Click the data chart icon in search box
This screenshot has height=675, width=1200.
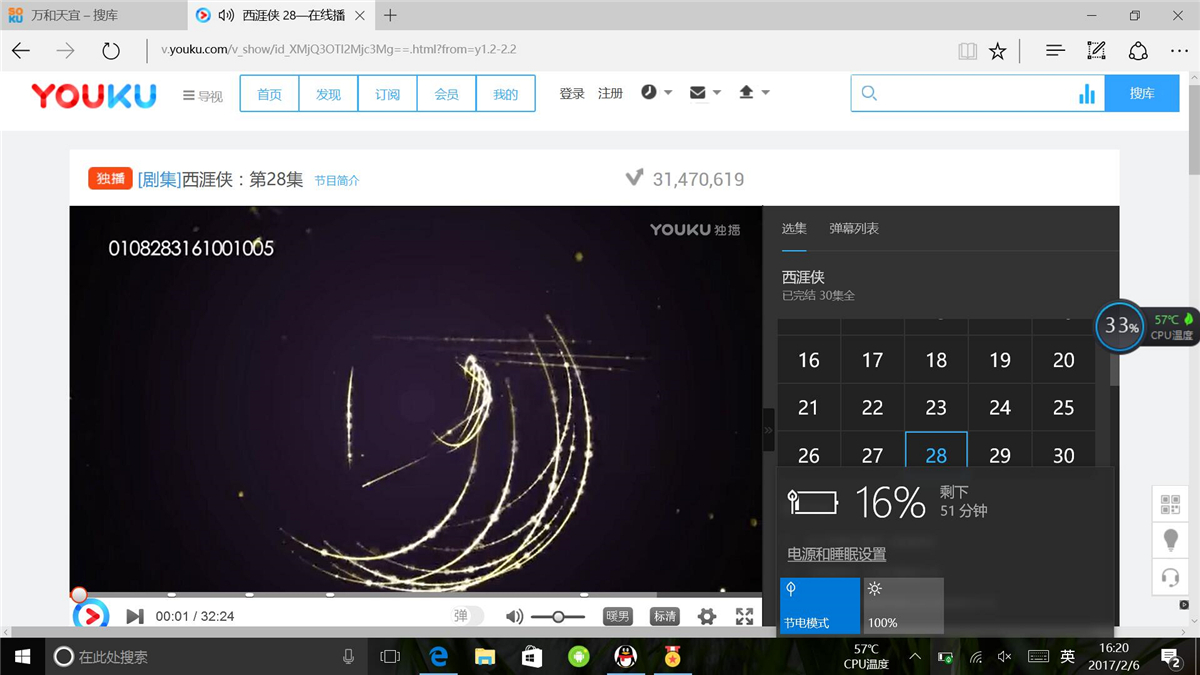[x=1086, y=94]
